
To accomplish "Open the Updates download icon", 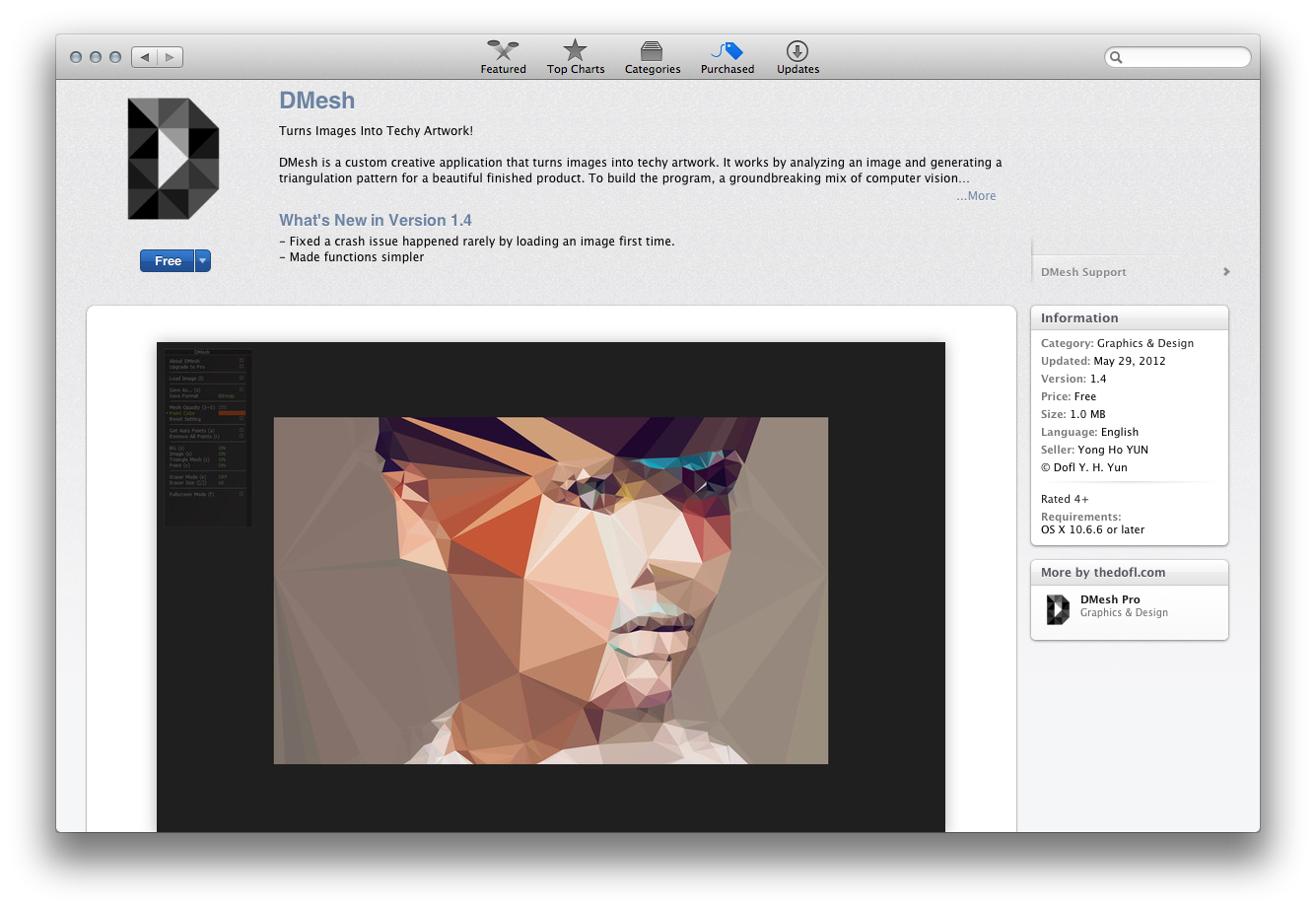I will pos(797,51).
